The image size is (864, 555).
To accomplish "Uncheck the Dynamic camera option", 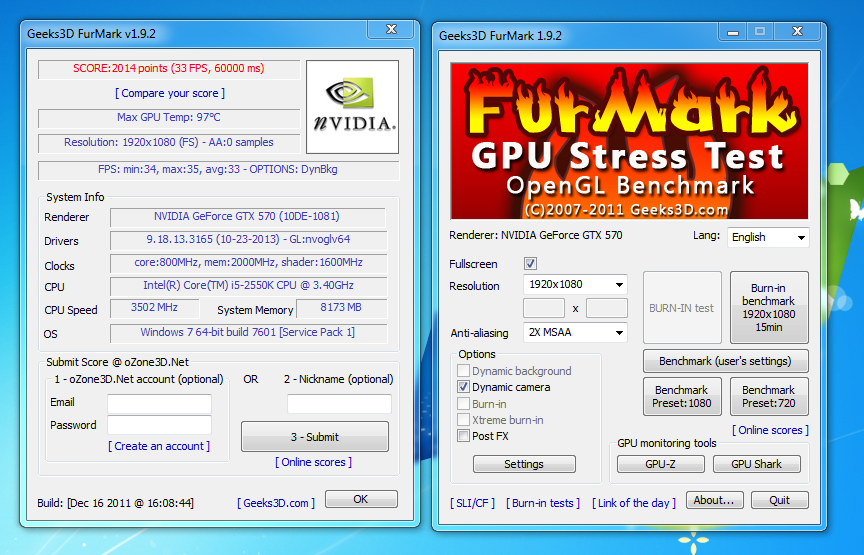I will [463, 387].
